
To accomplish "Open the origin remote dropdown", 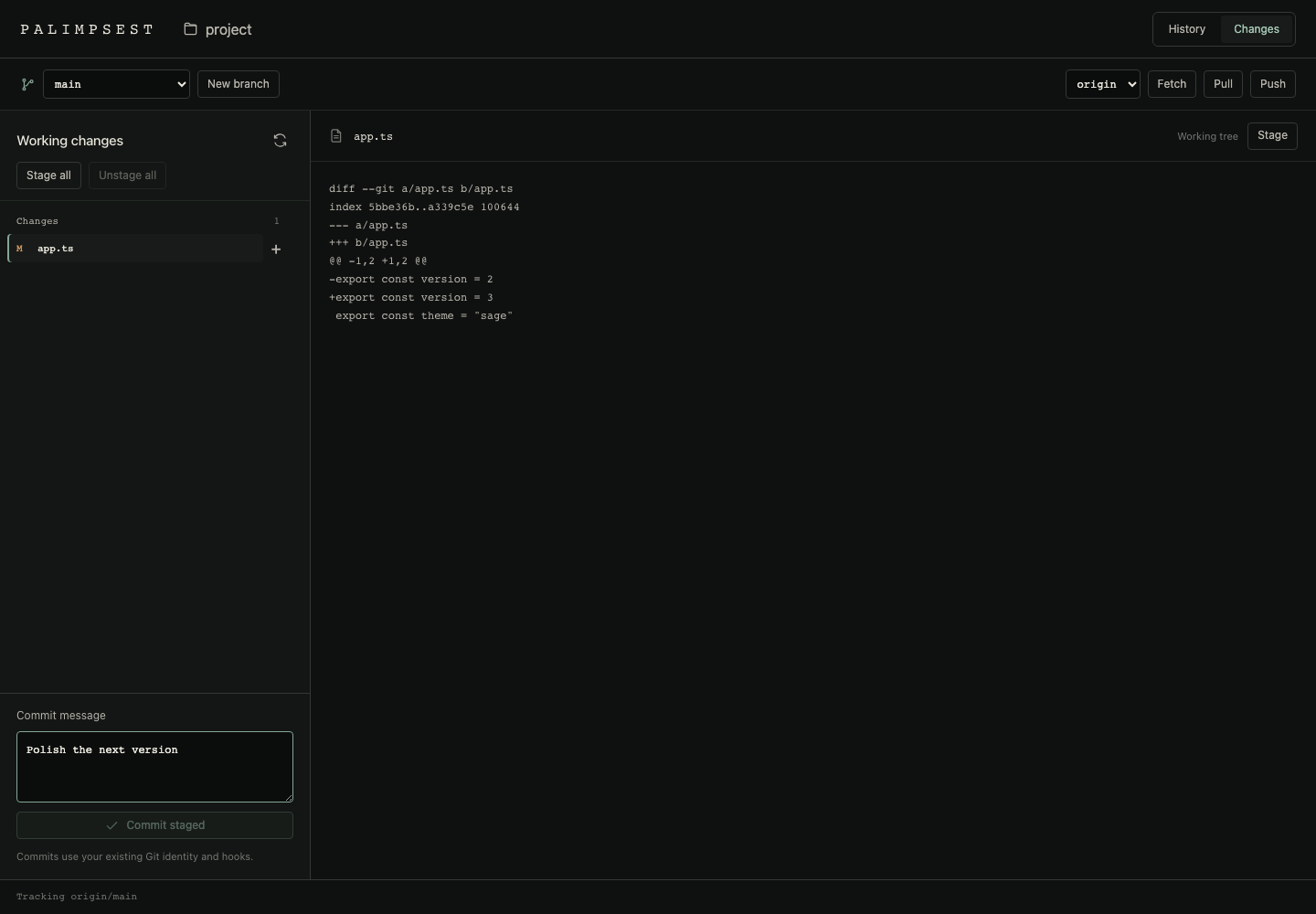I will click(x=1102, y=84).
